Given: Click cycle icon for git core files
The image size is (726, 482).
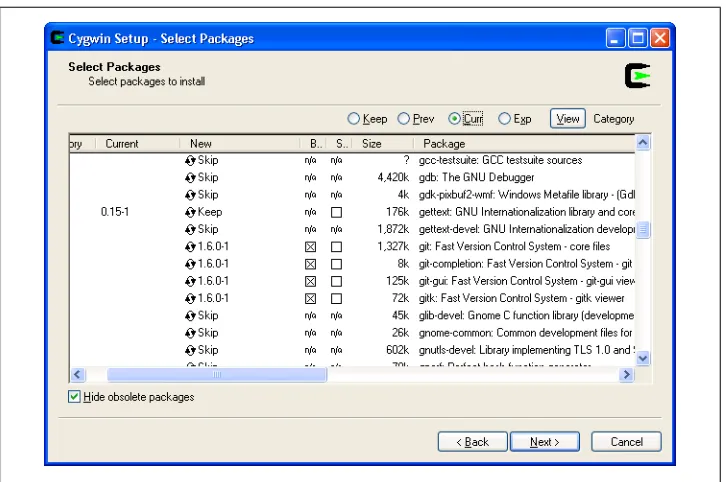Looking at the screenshot, I should point(190,247).
